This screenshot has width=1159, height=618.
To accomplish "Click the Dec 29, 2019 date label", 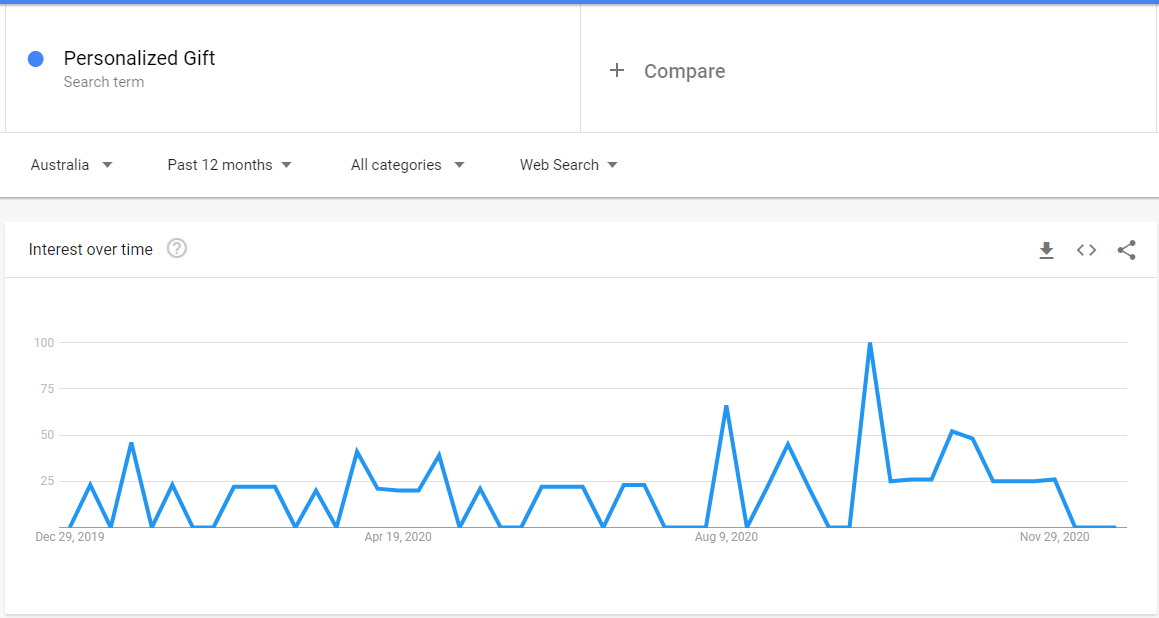I will (x=69, y=537).
